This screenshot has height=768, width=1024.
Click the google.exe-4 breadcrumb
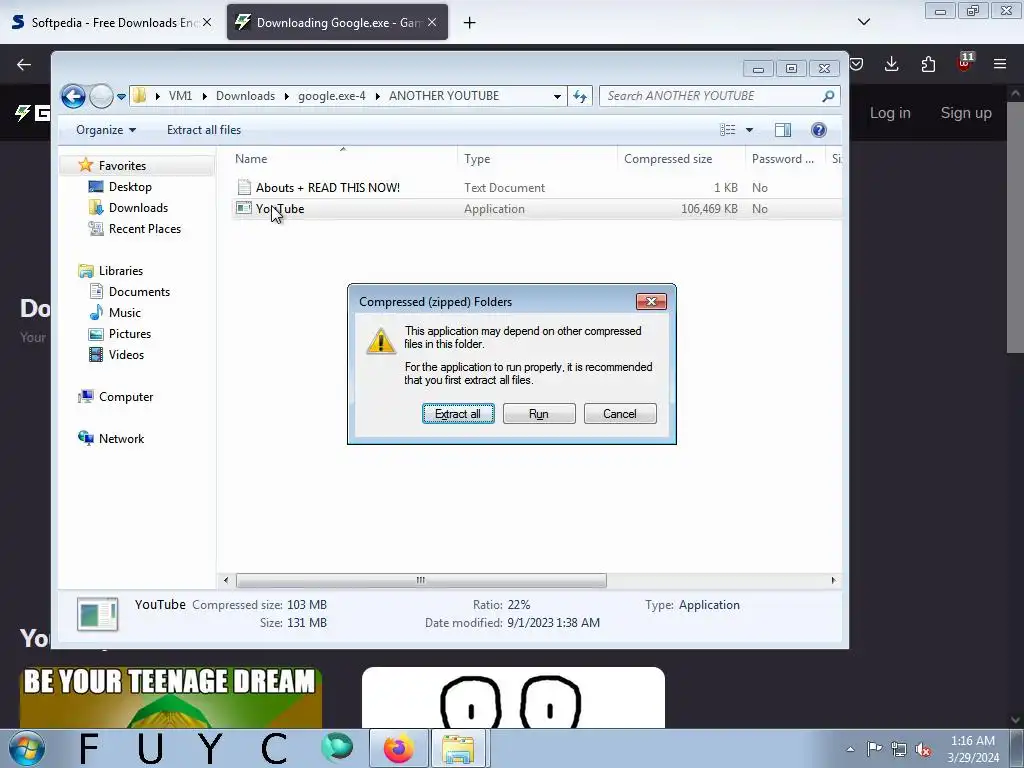click(332, 96)
